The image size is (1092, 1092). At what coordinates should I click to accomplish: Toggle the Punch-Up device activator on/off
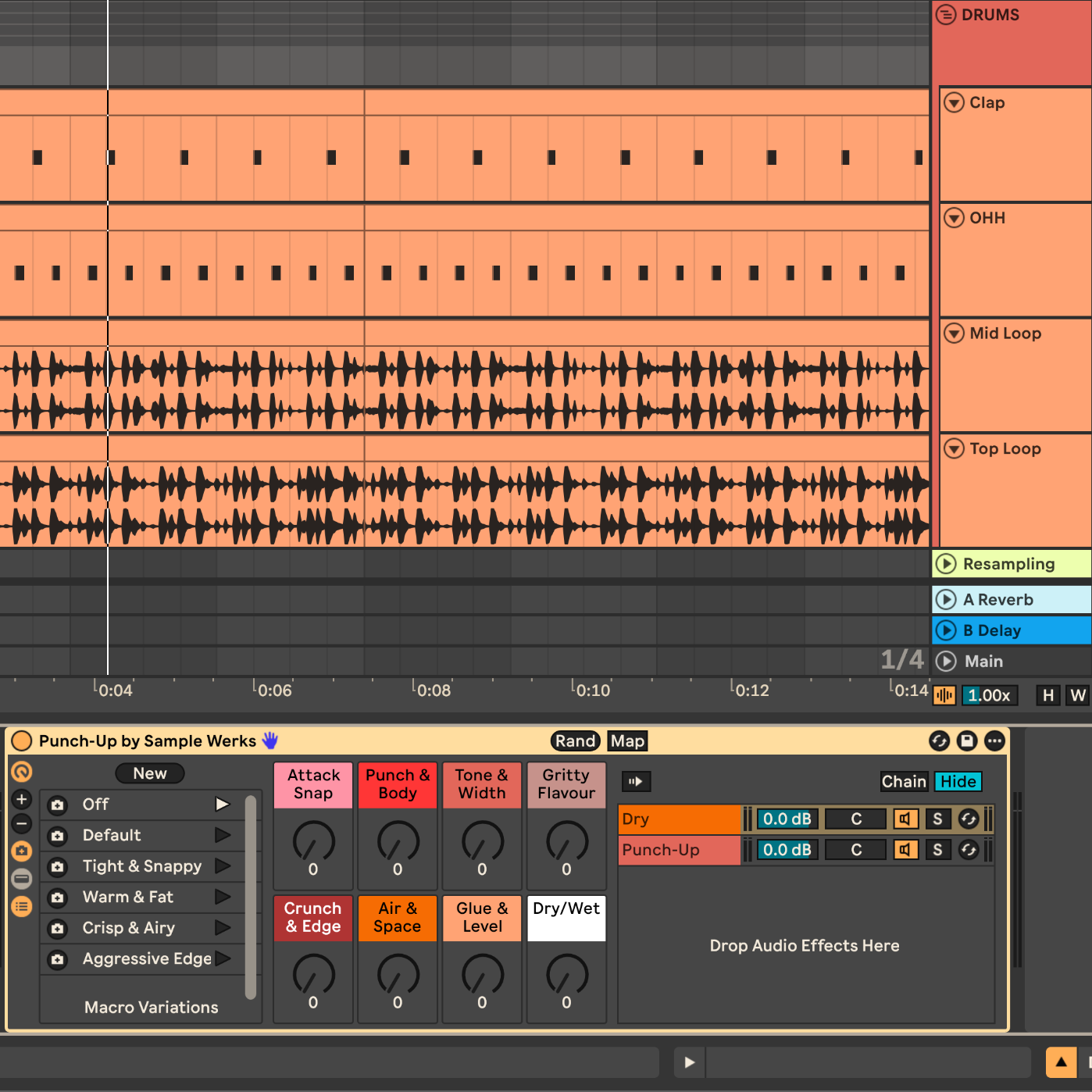(22, 740)
